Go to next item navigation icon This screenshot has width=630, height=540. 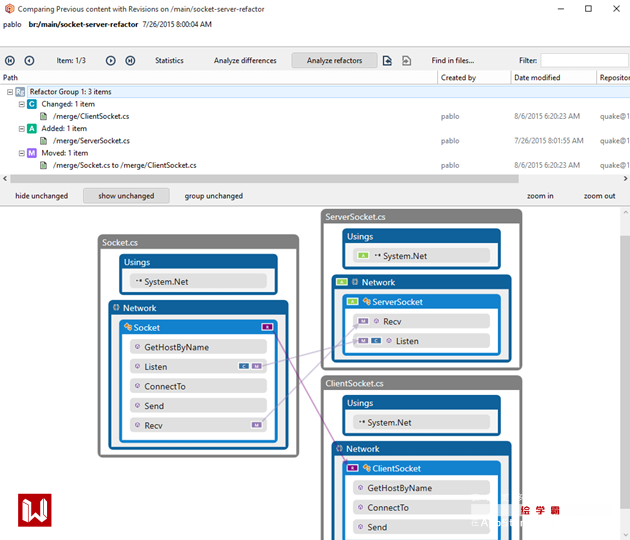click(110, 61)
